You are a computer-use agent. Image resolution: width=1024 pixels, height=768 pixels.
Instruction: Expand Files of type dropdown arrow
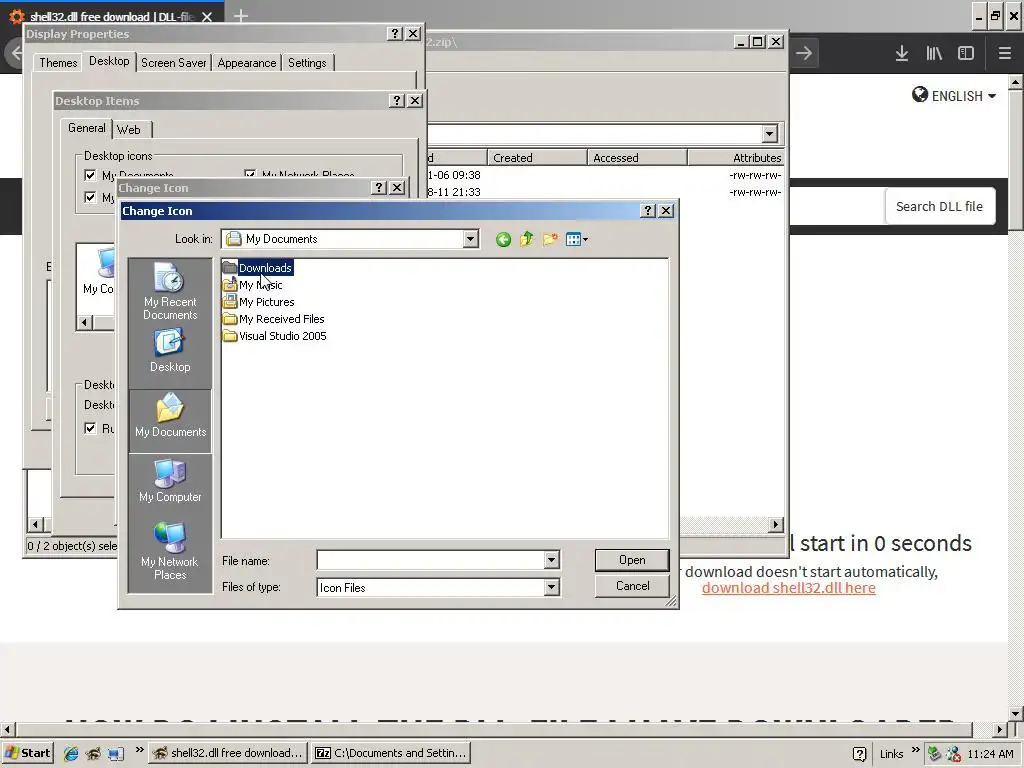click(x=551, y=587)
